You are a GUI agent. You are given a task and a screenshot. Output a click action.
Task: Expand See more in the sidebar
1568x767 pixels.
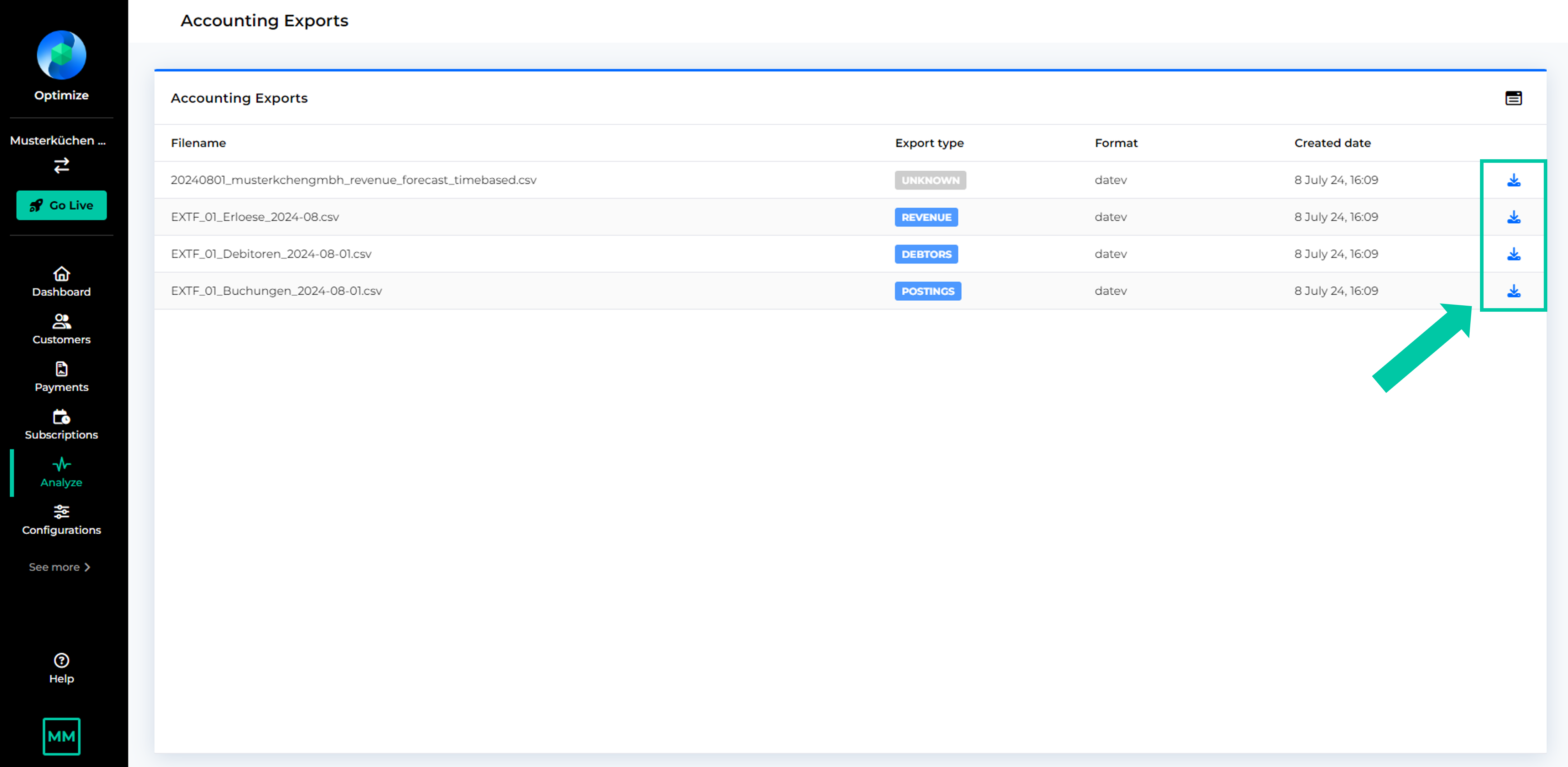(x=60, y=567)
